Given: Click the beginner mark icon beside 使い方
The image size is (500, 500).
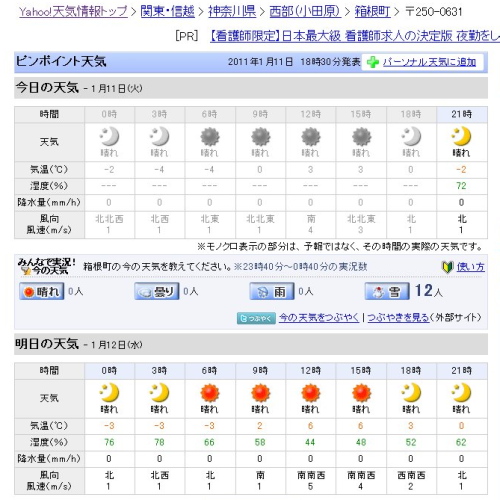Looking at the screenshot, I should (447, 267).
